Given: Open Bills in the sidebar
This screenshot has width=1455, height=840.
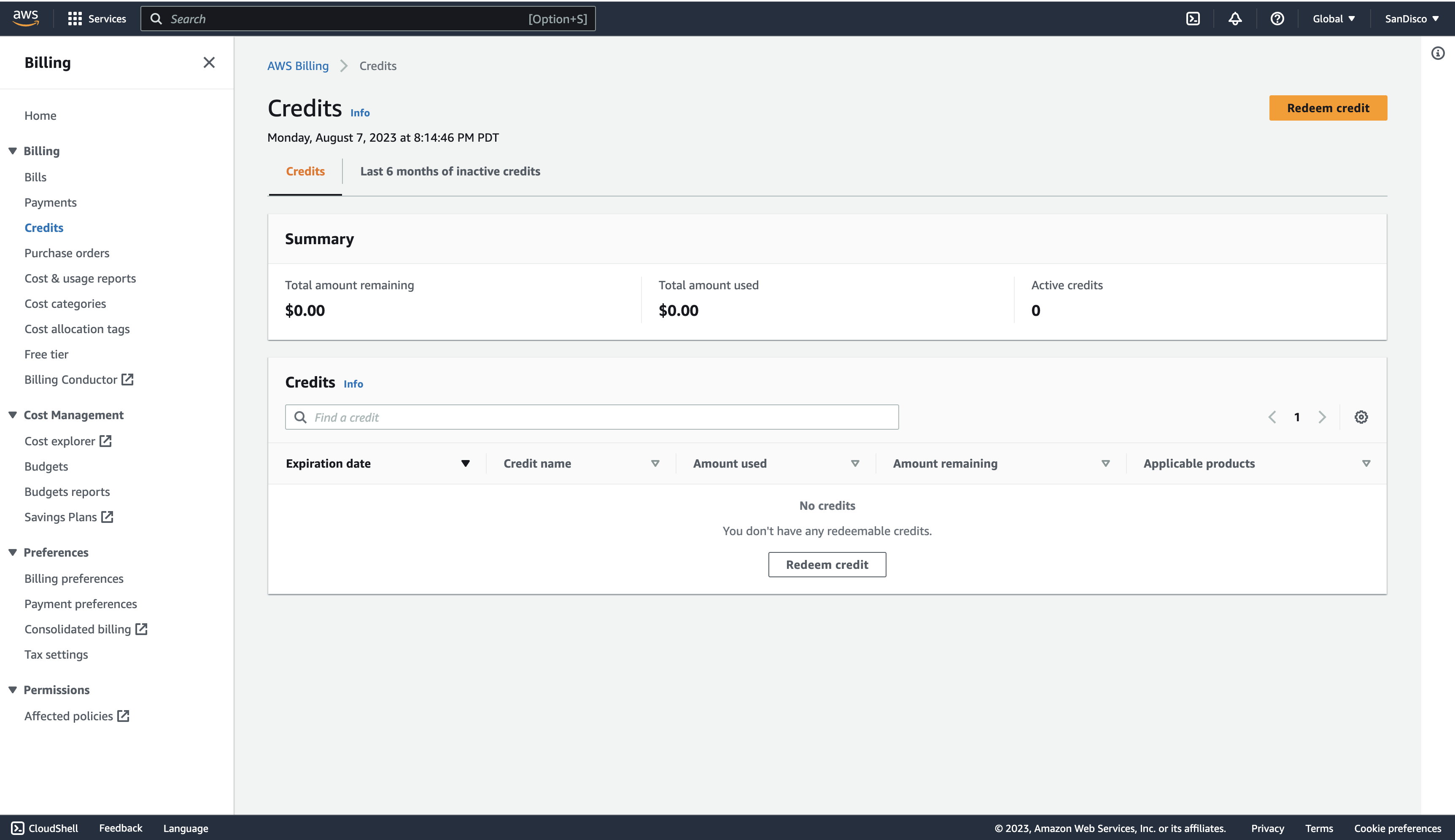Looking at the screenshot, I should click(x=35, y=177).
